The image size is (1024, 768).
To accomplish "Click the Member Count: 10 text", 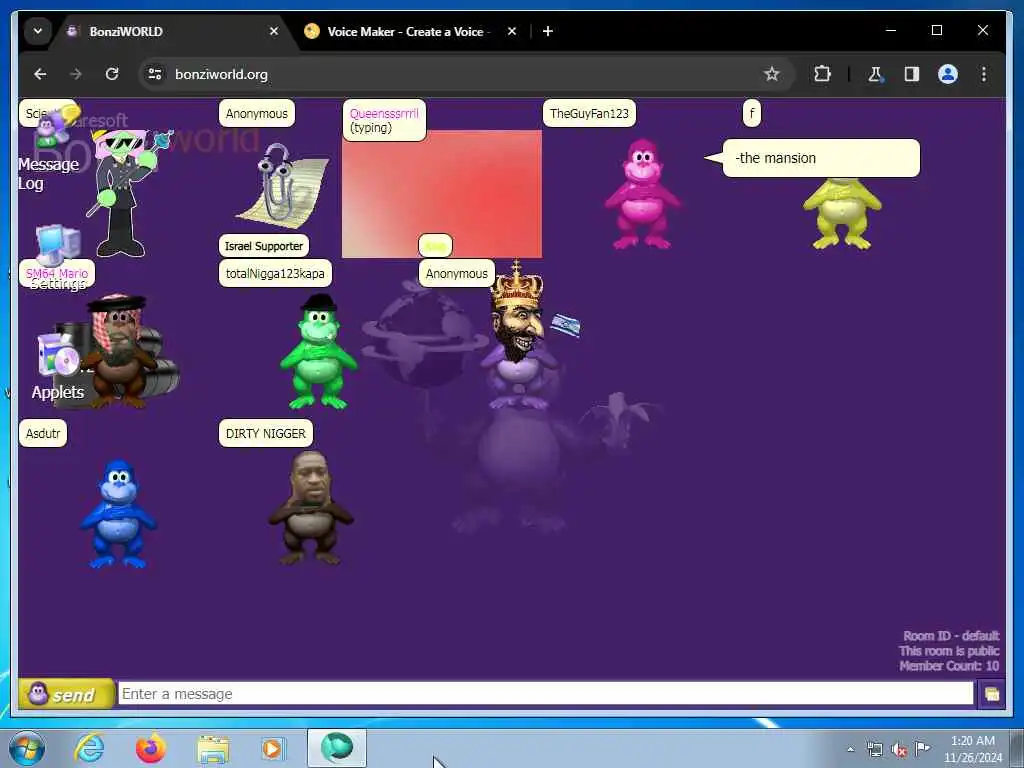I will coord(949,665).
